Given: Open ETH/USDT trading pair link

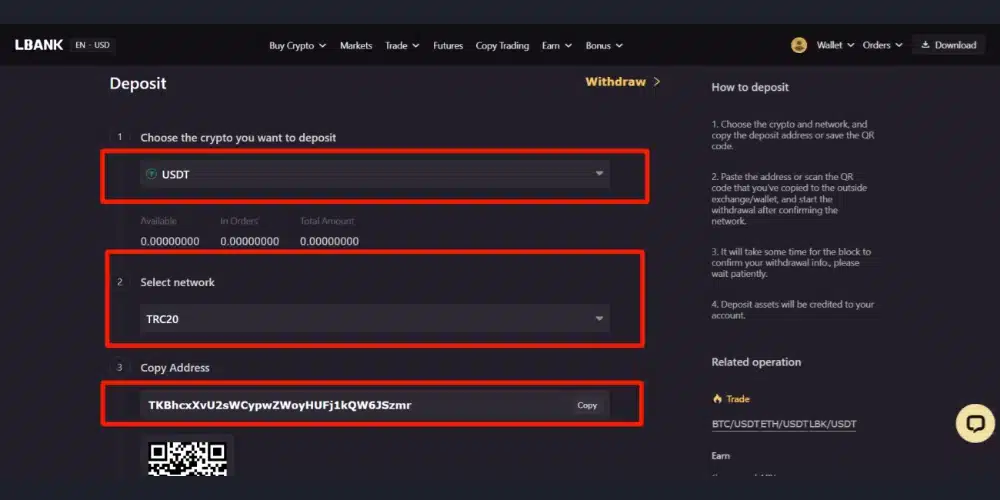Looking at the screenshot, I should coord(784,423).
